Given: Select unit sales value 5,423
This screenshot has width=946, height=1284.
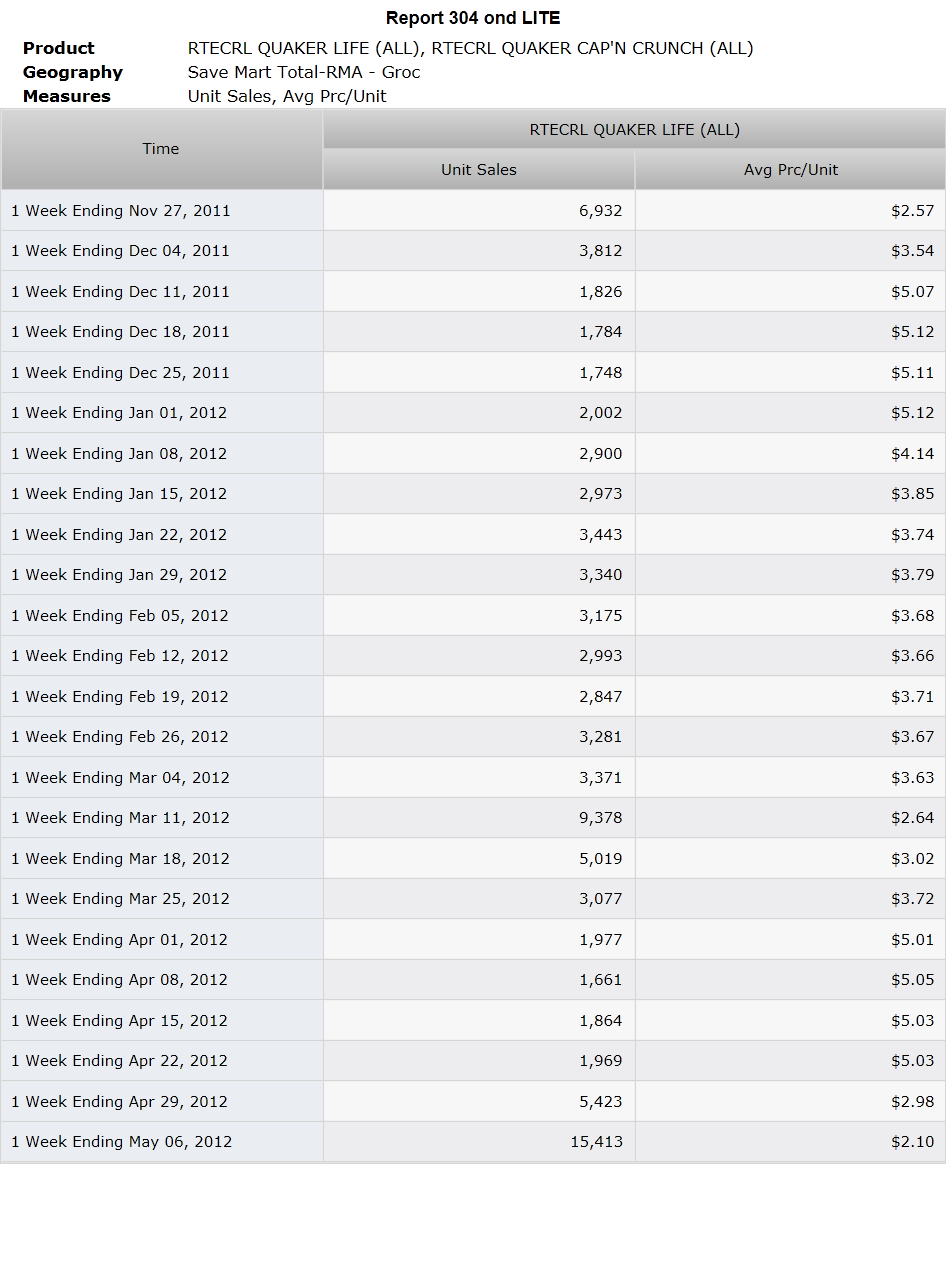Looking at the screenshot, I should point(600,1102).
